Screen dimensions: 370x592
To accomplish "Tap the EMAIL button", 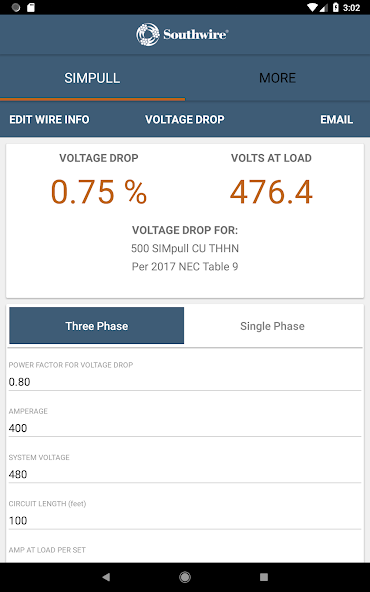I will pyautogui.click(x=336, y=119).
